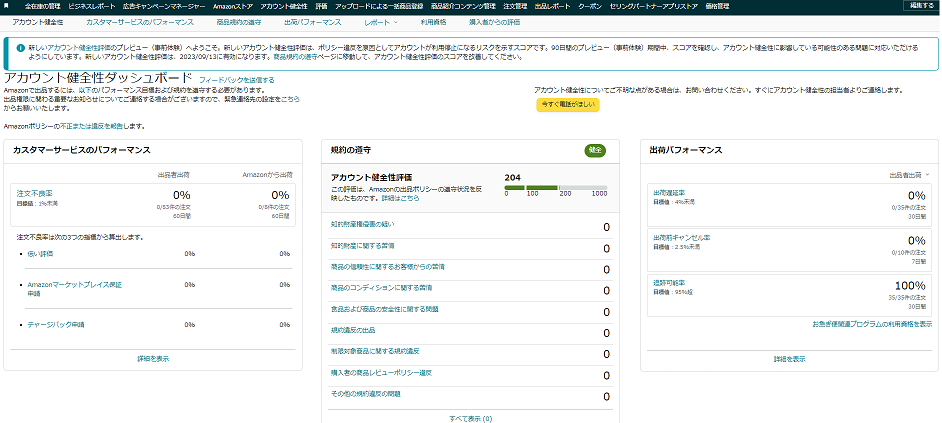Open 商品紹介コンテンツ管理 in the top menu
This screenshot has height=423, width=942.
(x=463, y=6)
